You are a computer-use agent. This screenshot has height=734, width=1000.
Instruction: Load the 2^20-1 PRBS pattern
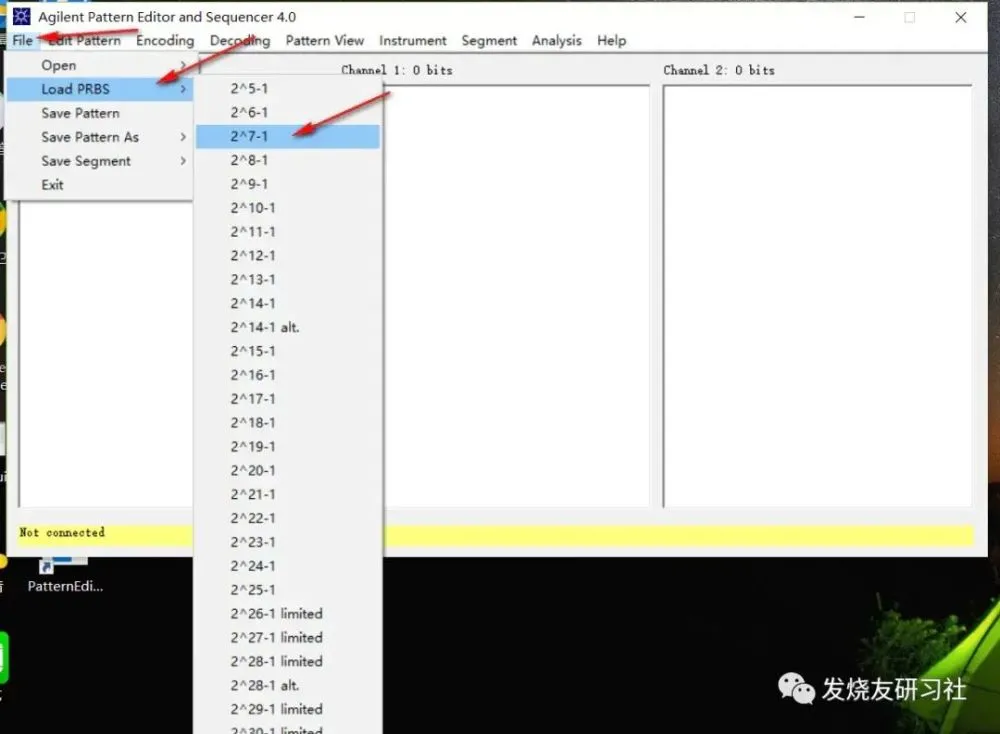(288, 470)
